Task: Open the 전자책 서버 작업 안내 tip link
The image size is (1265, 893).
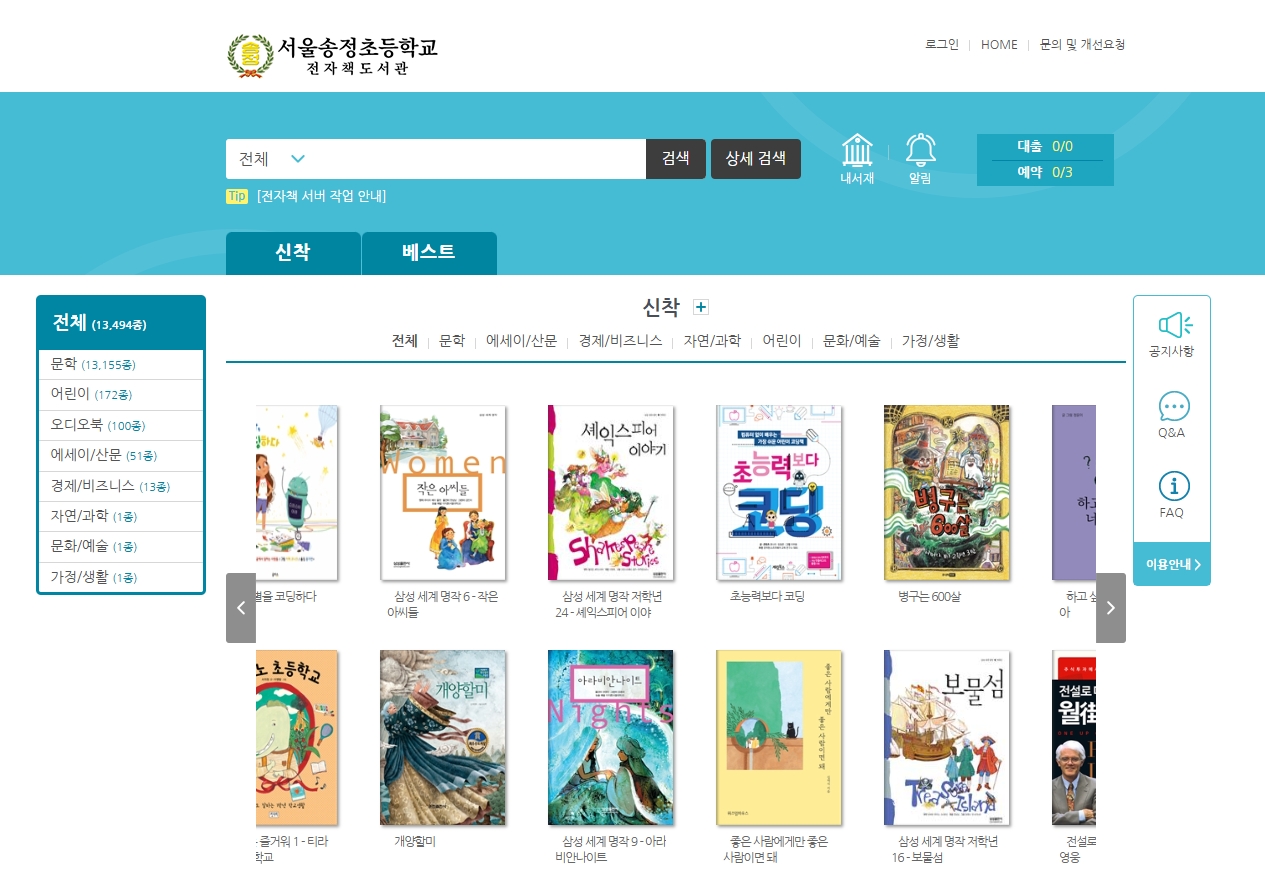Action: (x=321, y=197)
